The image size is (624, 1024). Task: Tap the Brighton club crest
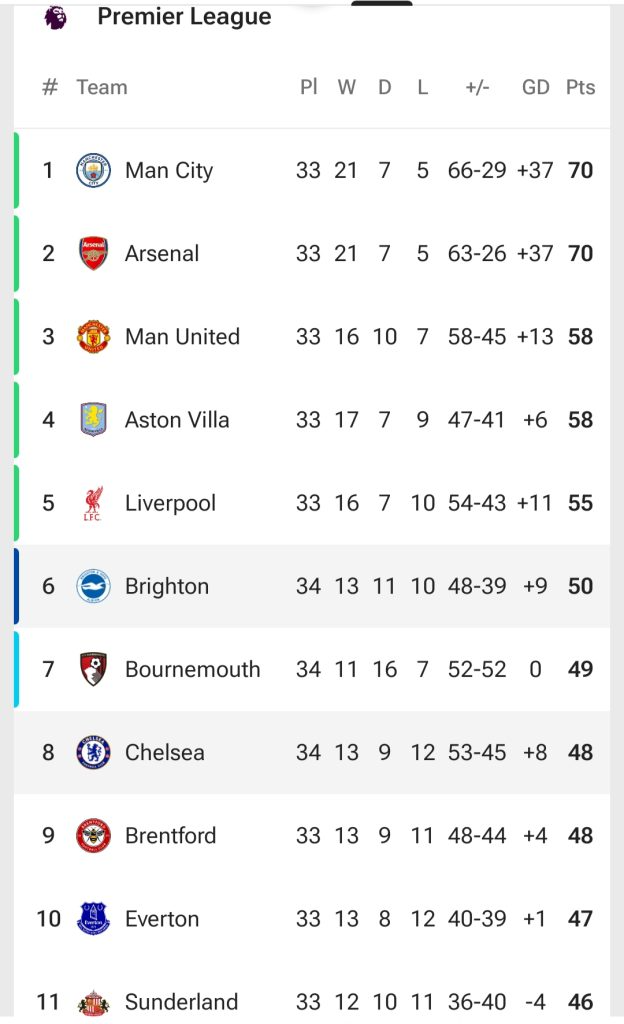[x=94, y=586]
